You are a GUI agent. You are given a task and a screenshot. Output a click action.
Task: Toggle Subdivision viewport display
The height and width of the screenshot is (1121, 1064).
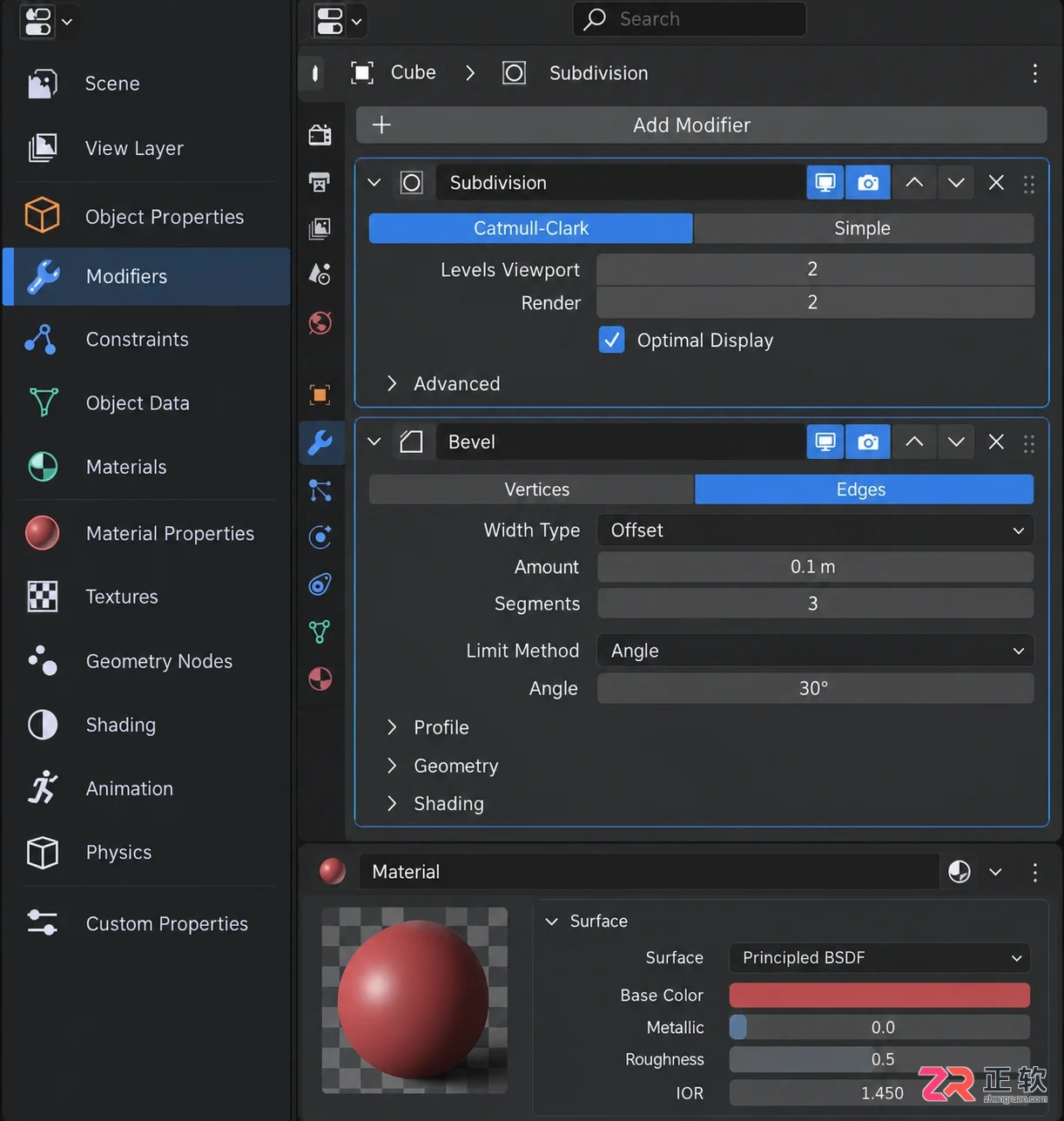click(825, 183)
